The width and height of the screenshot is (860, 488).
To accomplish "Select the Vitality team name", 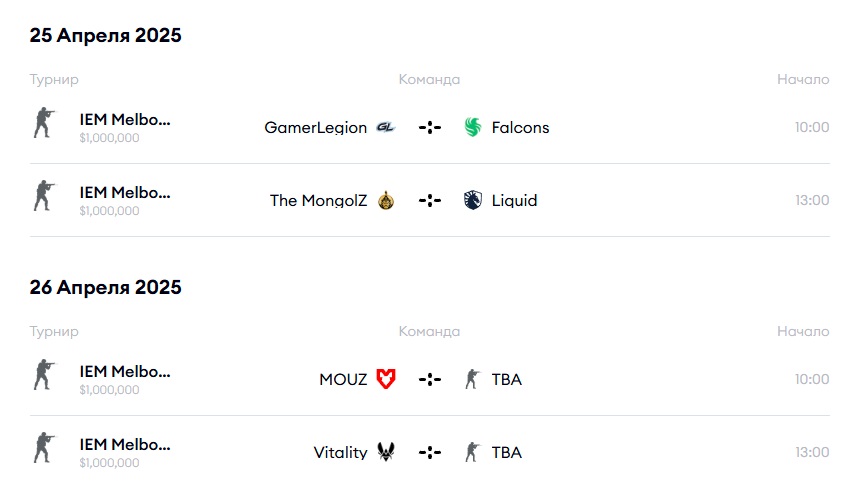I will click(x=340, y=452).
